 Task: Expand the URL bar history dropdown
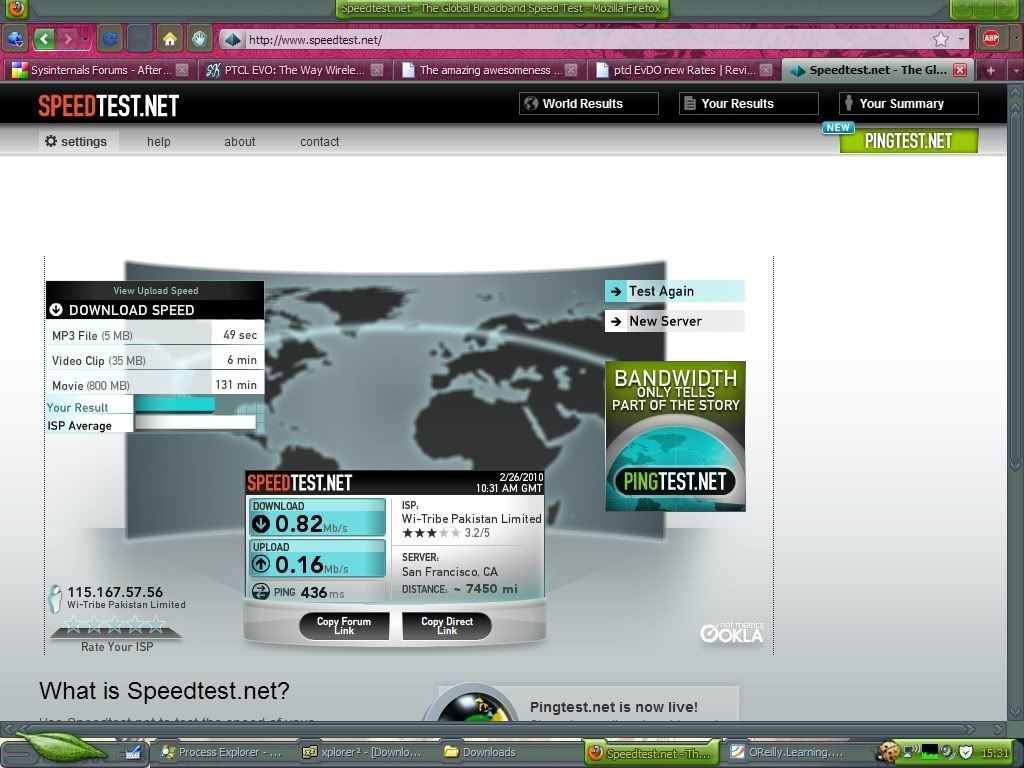coord(961,40)
